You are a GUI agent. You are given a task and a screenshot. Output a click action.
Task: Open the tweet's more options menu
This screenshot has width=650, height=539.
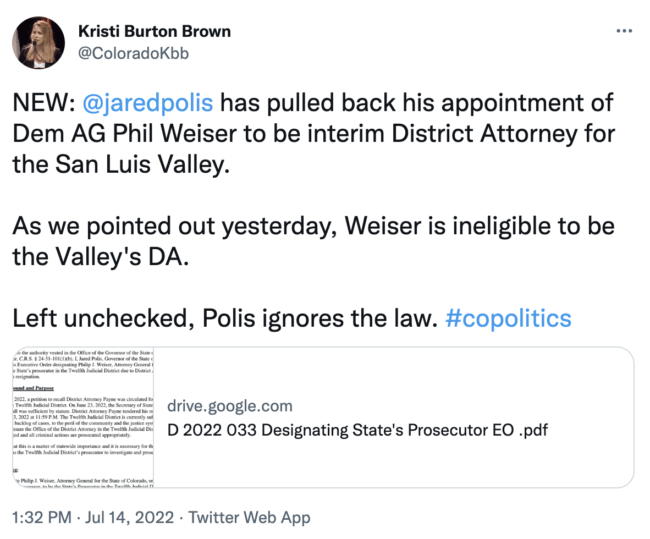point(624,31)
